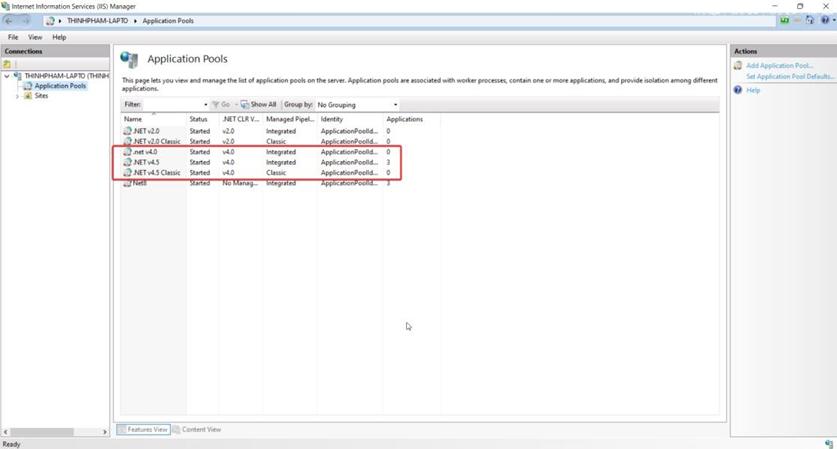837x449 pixels.
Task: Open the Filter field dropdown arrow
Action: [x=205, y=105]
